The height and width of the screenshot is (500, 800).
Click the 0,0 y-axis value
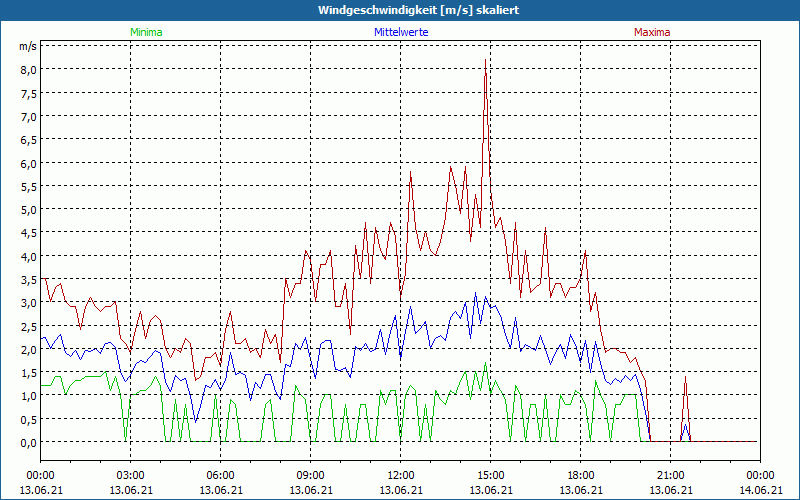(x=29, y=443)
